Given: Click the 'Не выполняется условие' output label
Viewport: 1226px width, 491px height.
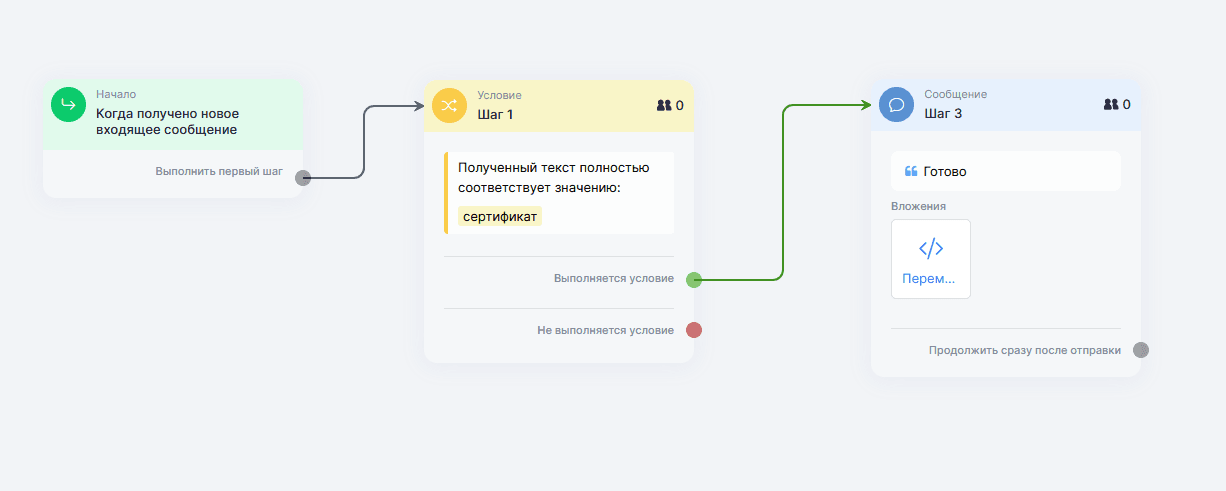Looking at the screenshot, I should pos(605,330).
